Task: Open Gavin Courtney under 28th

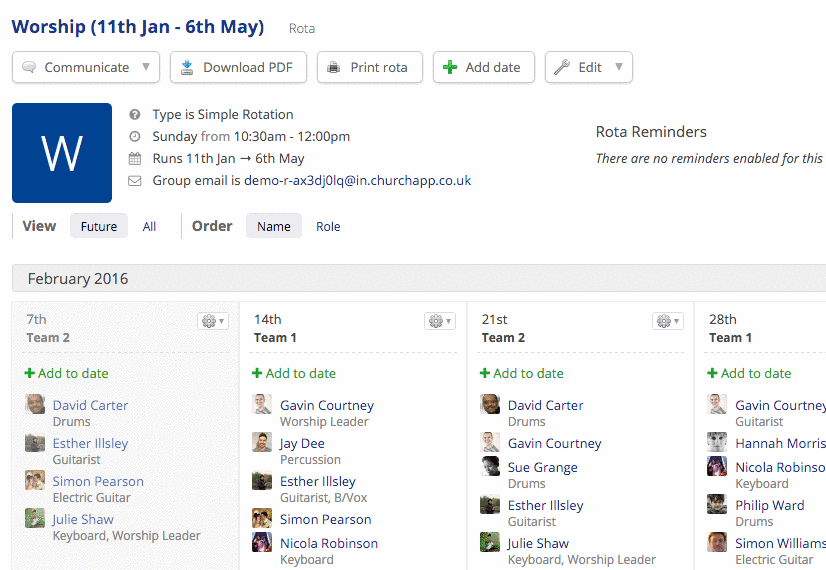Action: click(x=781, y=405)
